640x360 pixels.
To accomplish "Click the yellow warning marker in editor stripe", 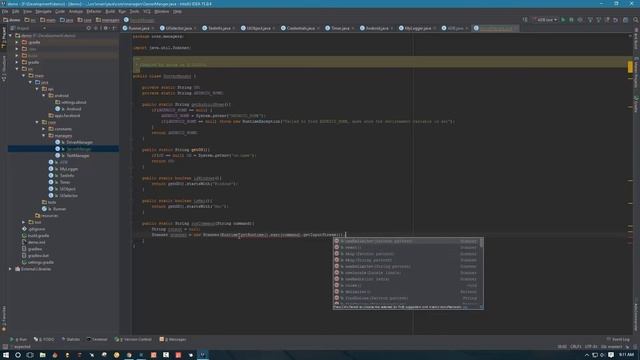I will tap(630, 67).
